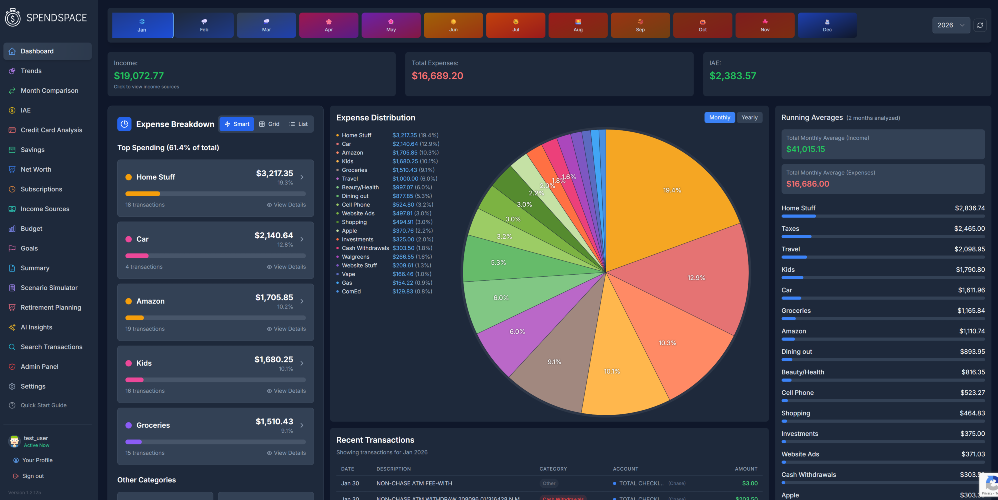Click the Goals flag icon in sidebar
998x500 pixels.
(x=12, y=248)
